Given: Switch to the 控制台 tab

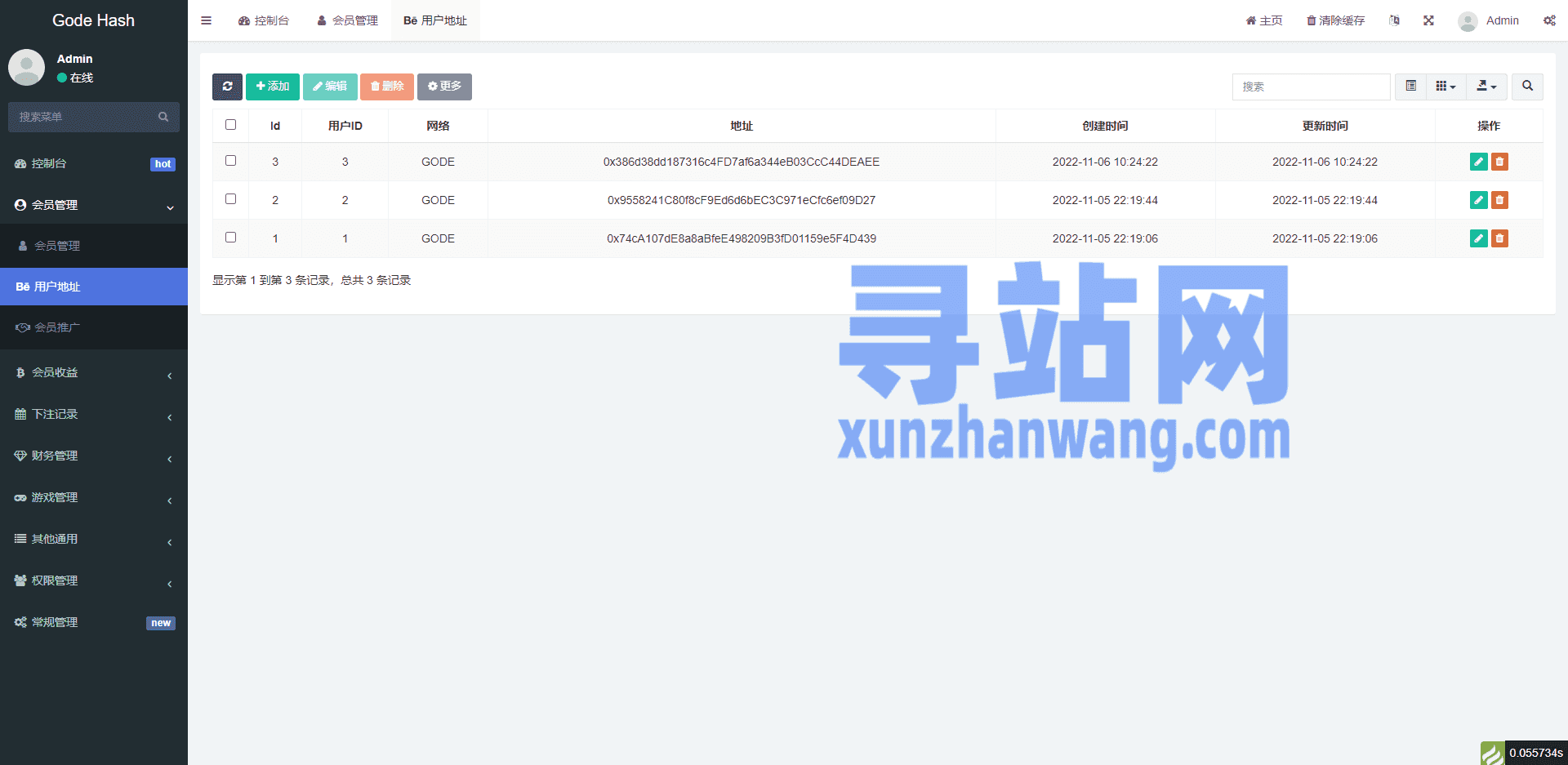Looking at the screenshot, I should (x=263, y=20).
